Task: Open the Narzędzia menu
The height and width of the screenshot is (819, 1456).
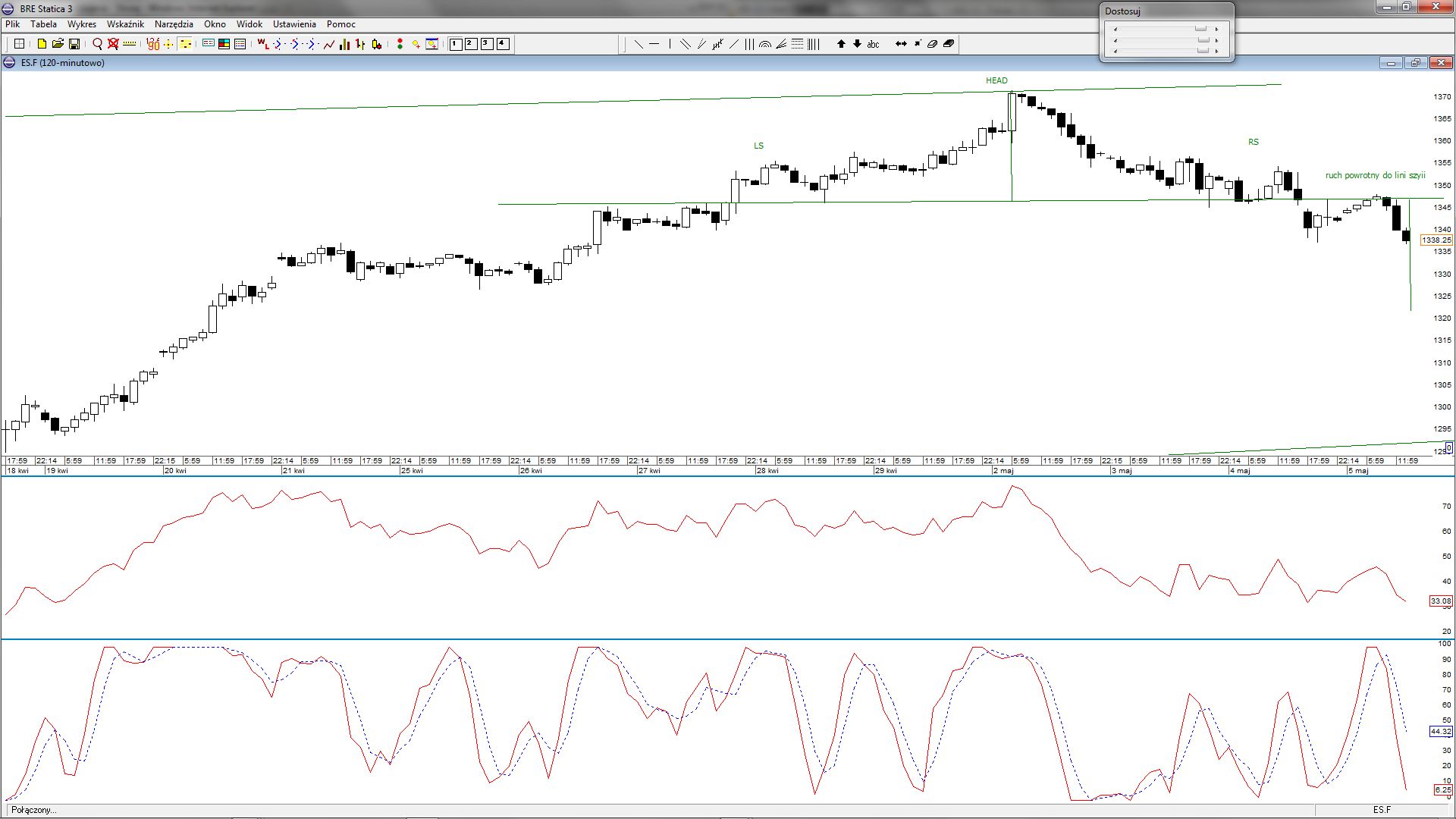Action: coord(174,24)
